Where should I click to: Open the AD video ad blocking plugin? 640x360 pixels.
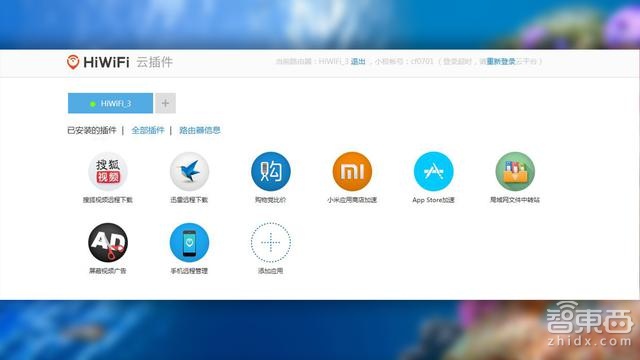point(108,242)
